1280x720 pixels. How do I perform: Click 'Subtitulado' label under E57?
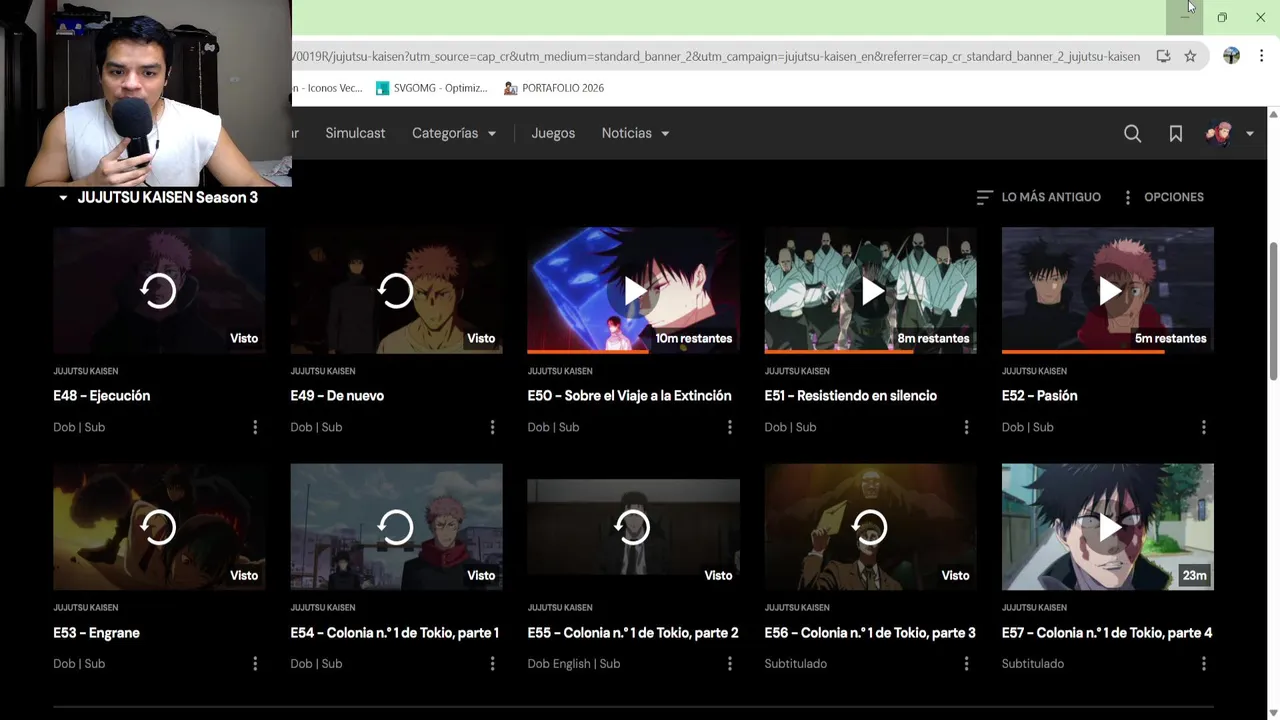1033,663
